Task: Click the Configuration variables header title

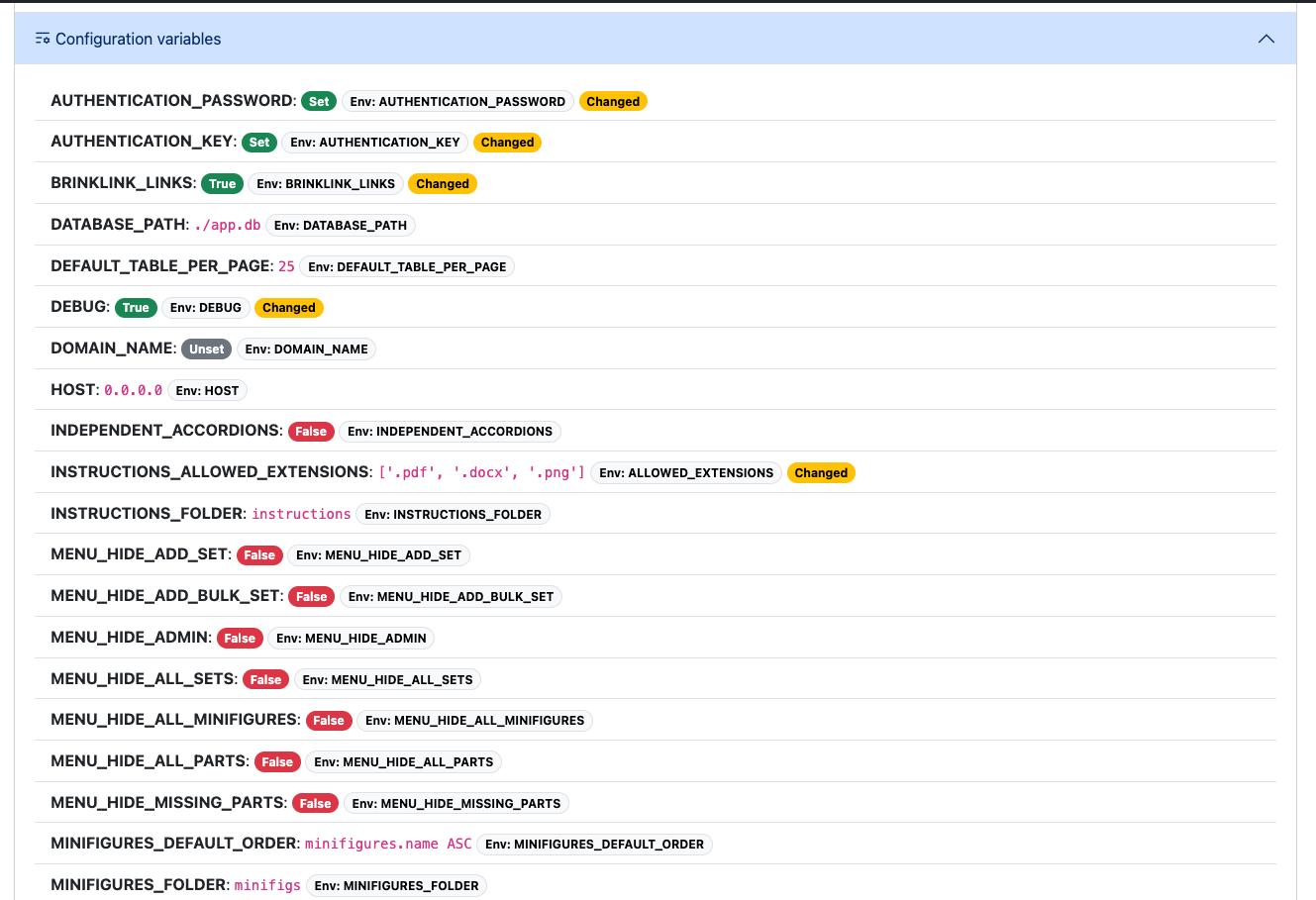Action: pyautogui.click(x=138, y=39)
